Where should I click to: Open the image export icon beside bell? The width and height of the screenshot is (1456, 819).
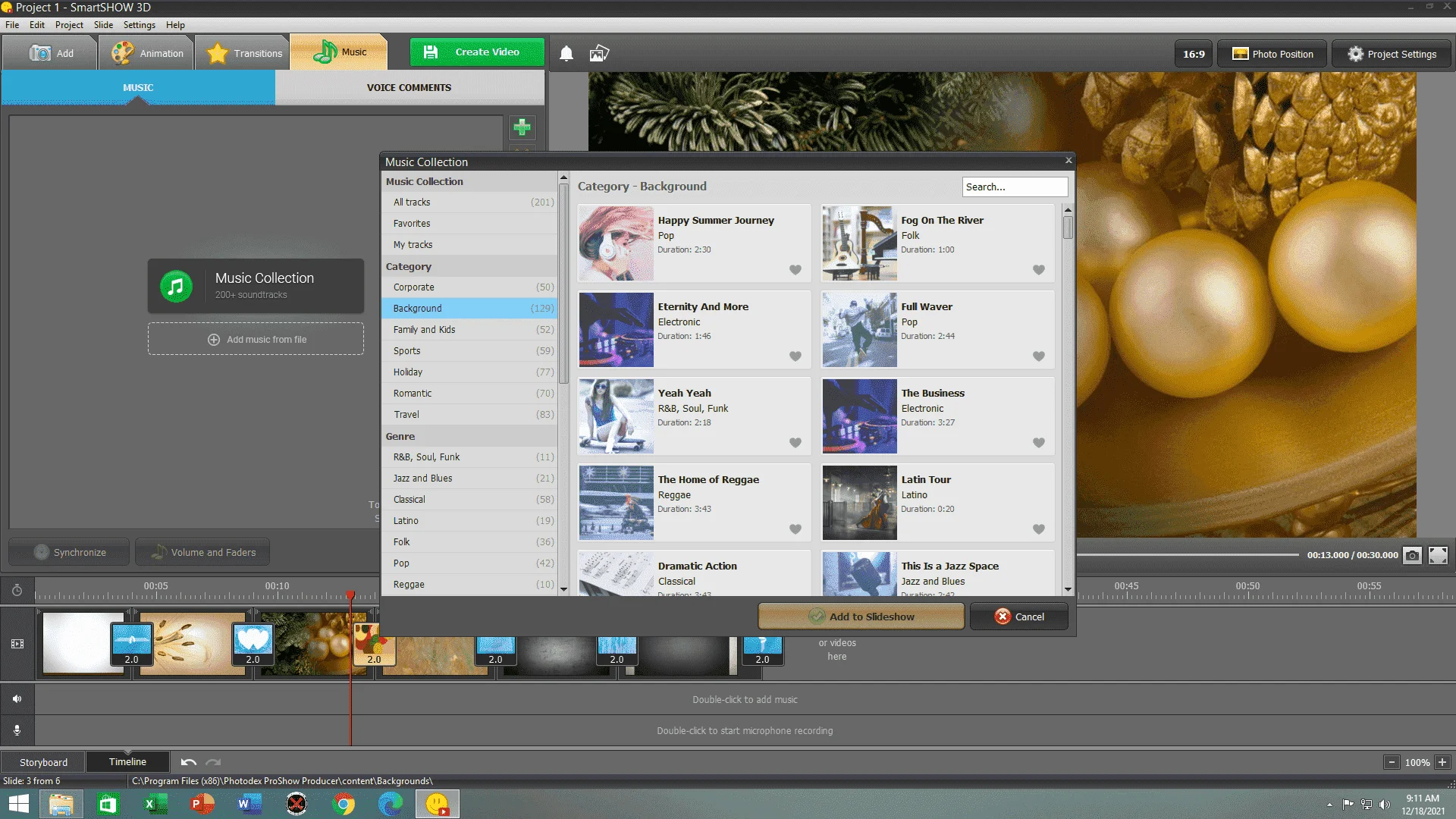[599, 53]
